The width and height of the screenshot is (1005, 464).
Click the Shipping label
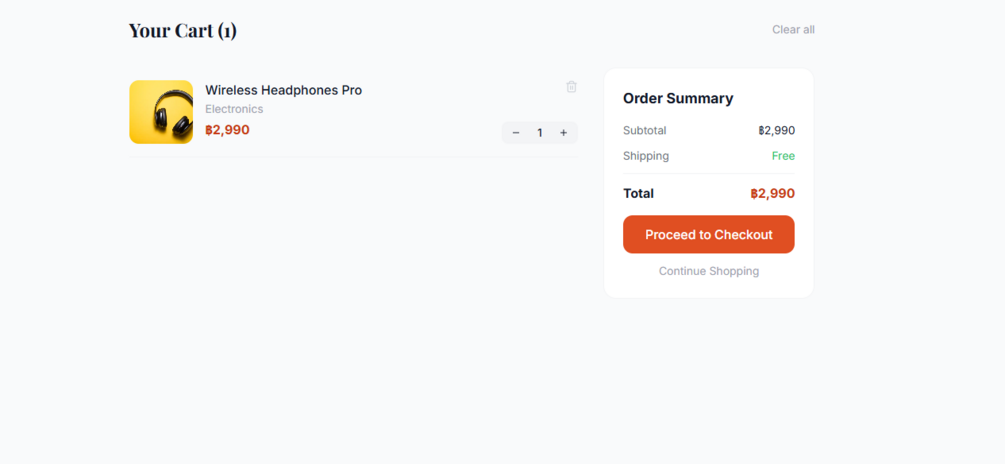pyautogui.click(x=645, y=156)
